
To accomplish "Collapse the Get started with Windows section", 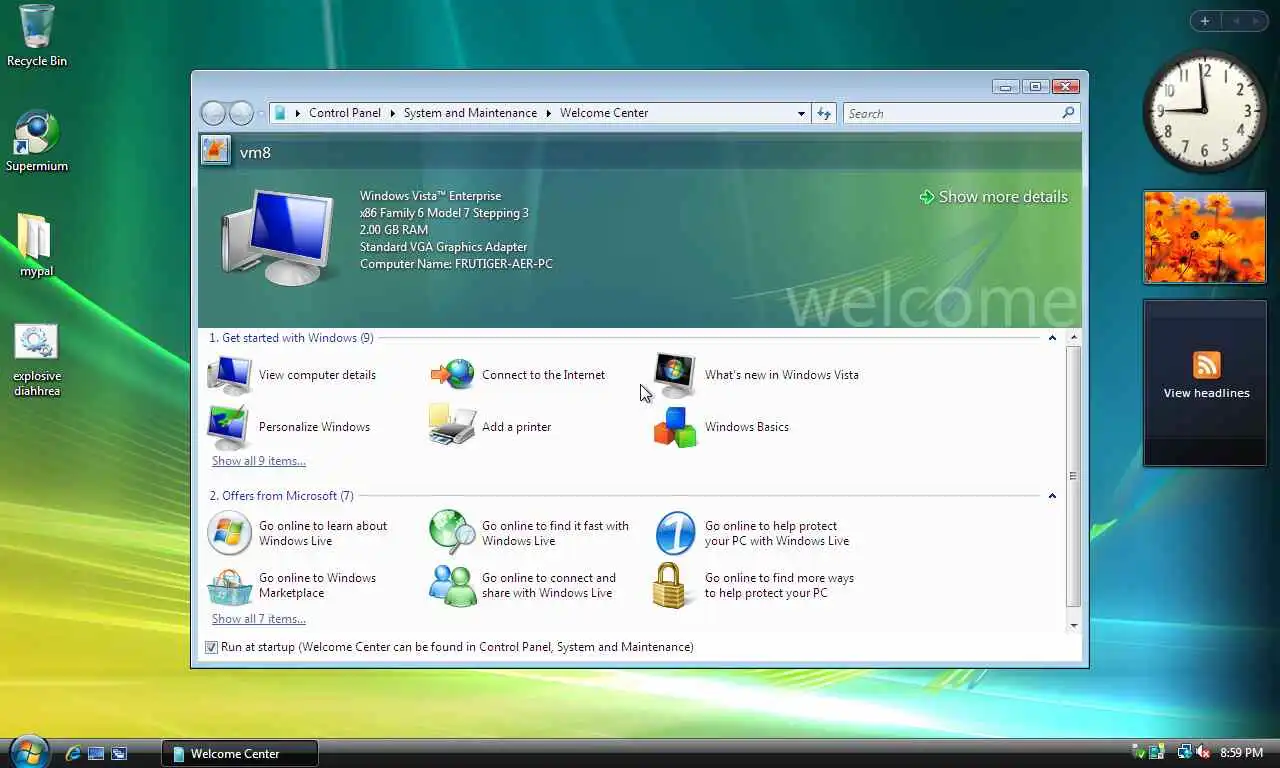I will 1052,338.
